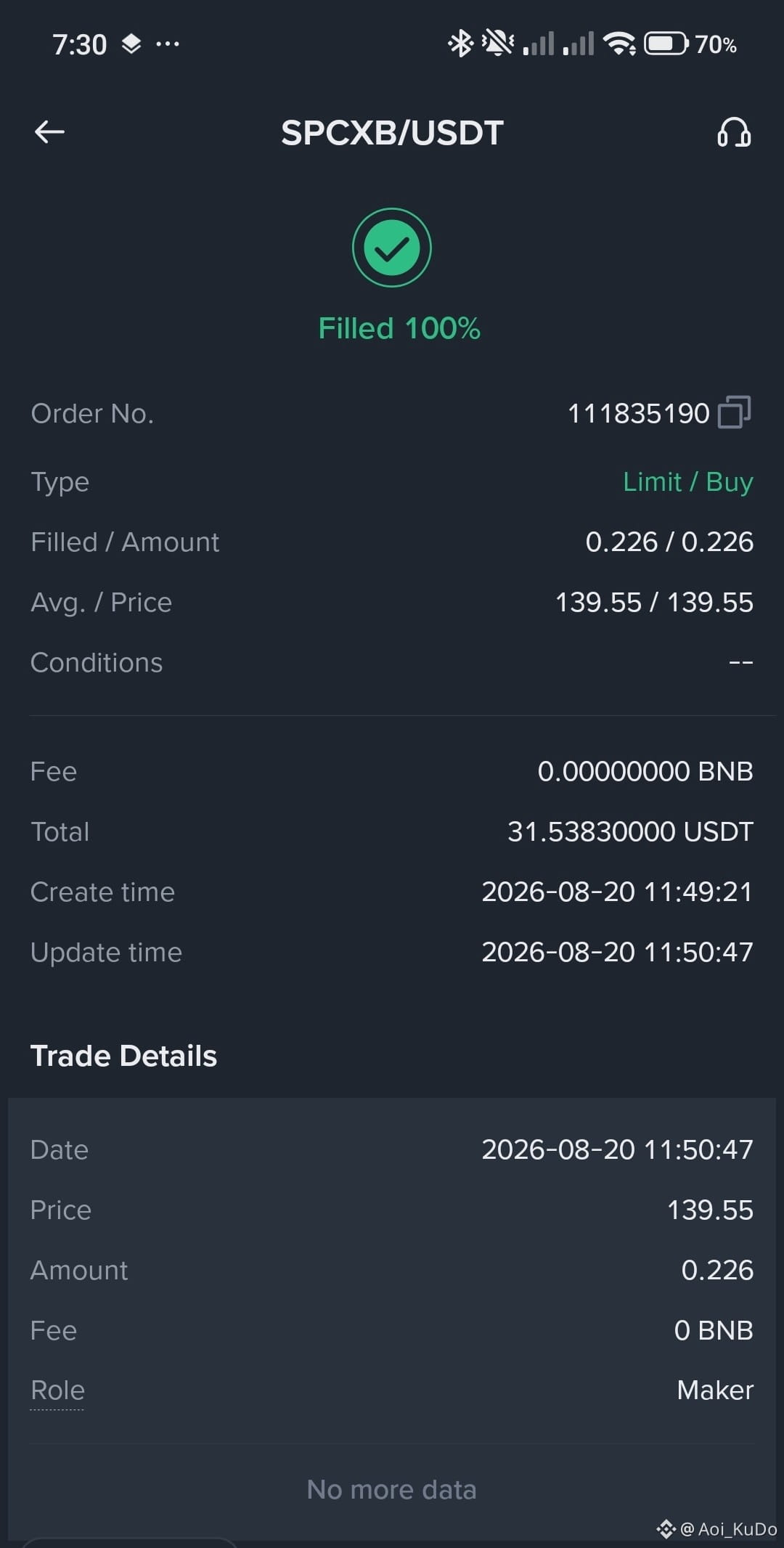This screenshot has height=1548, width=784.
Task: Tap the Bluetooth status icon
Action: pyautogui.click(x=460, y=44)
